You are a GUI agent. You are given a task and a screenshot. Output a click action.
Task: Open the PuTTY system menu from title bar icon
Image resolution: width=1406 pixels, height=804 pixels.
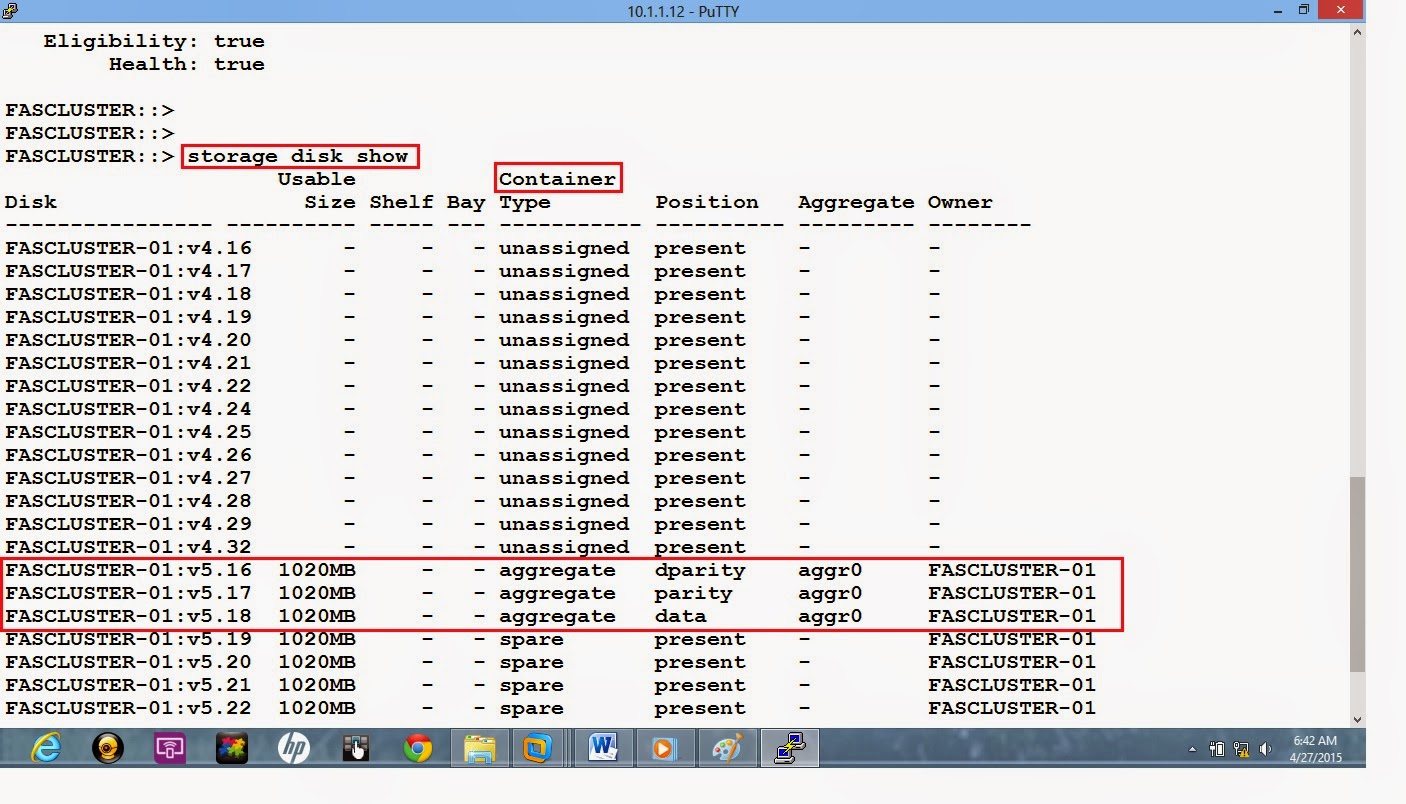8,11
